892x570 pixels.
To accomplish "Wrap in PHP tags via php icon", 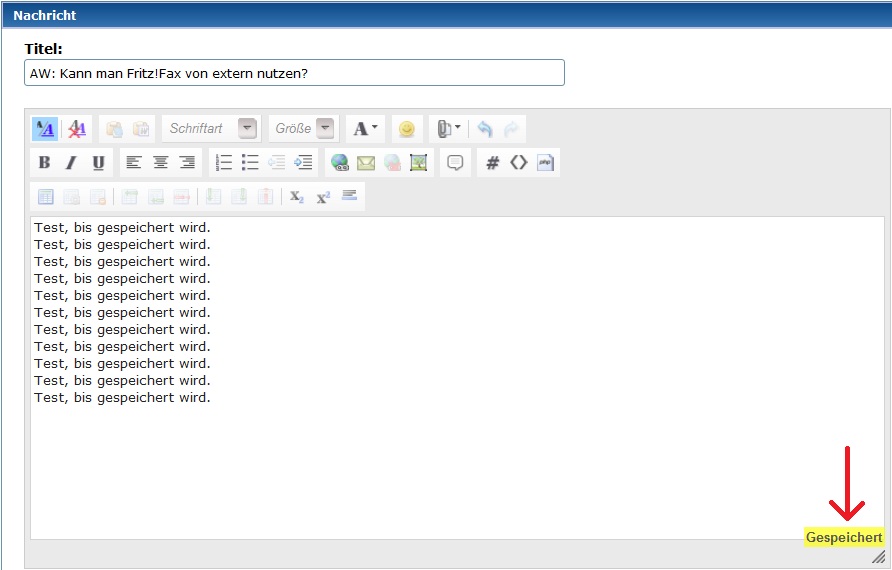I will tap(545, 163).
